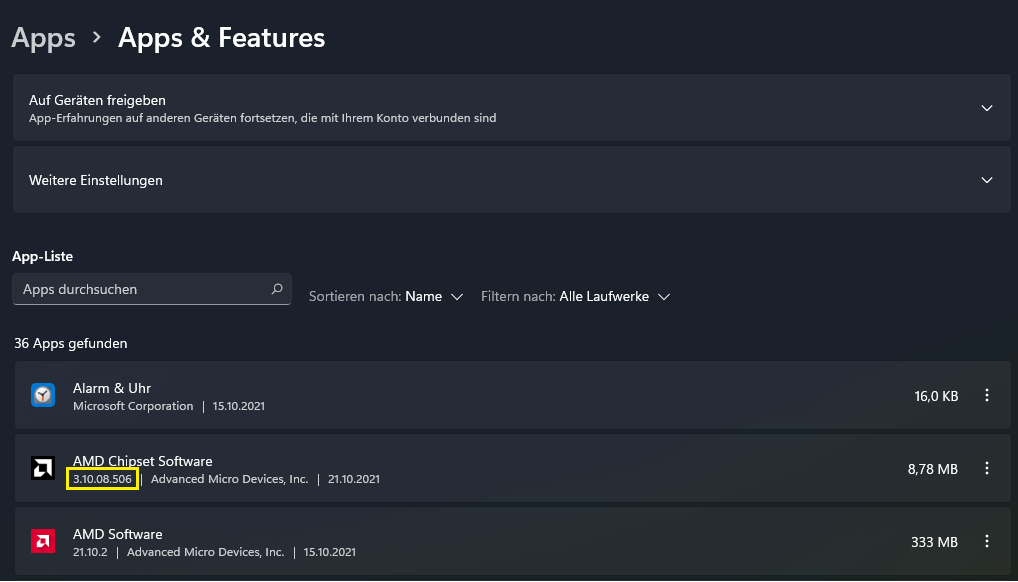This screenshot has height=582, width=1018.
Task: Select the AMD Chipset Software name
Action: [143, 461]
